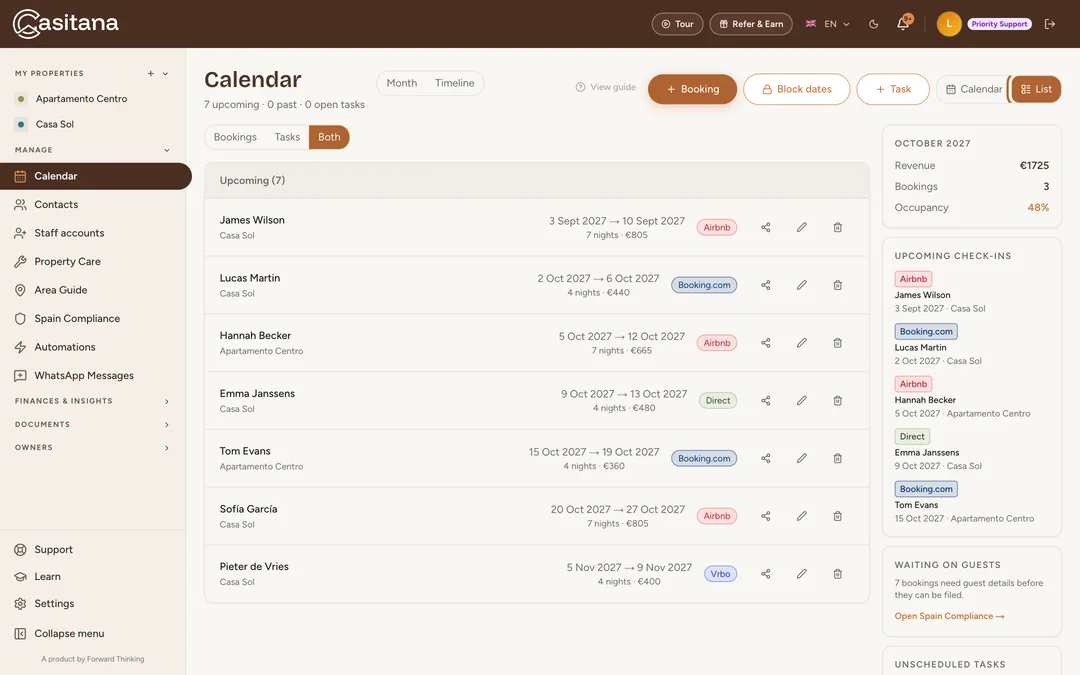Image resolution: width=1080 pixels, height=675 pixels.
Task: Expand the Owners section
Action: coord(93,448)
